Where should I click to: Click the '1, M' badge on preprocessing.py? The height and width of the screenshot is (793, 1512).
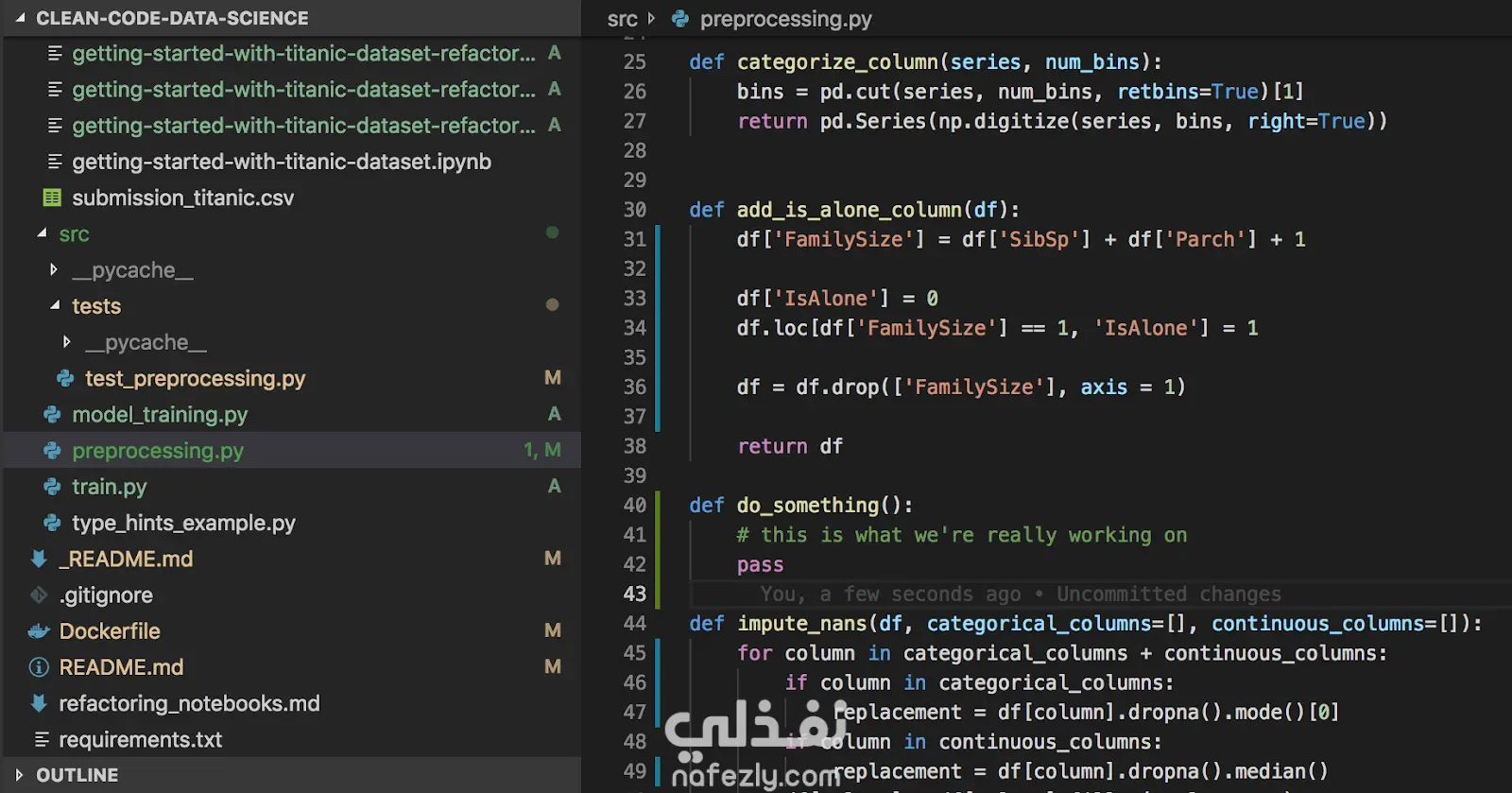click(x=542, y=450)
